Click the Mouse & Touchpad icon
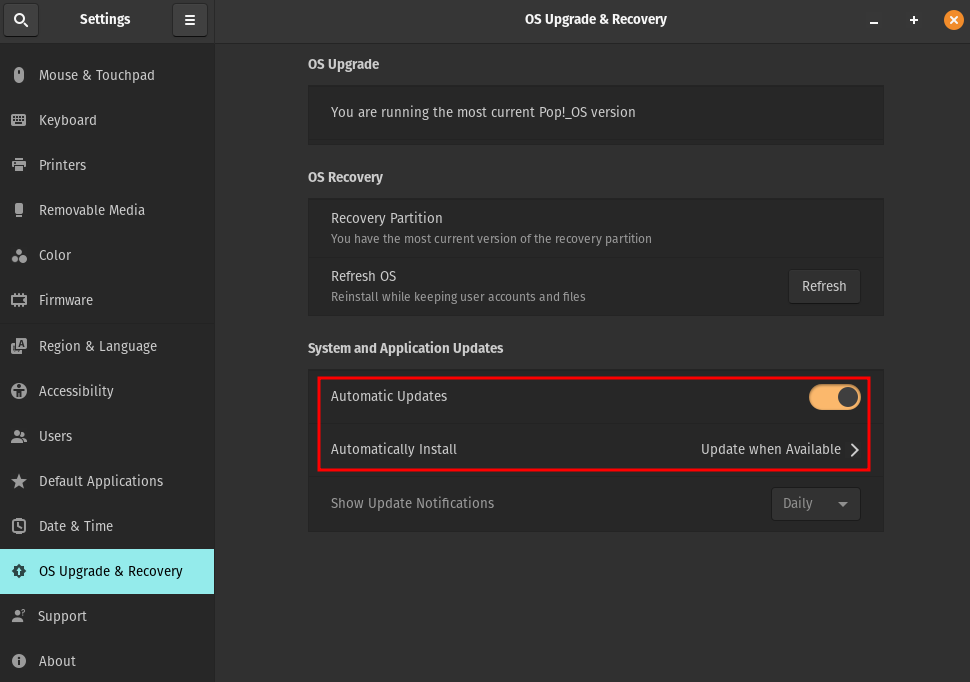Screen dimensions: 970x682 pos(19,75)
